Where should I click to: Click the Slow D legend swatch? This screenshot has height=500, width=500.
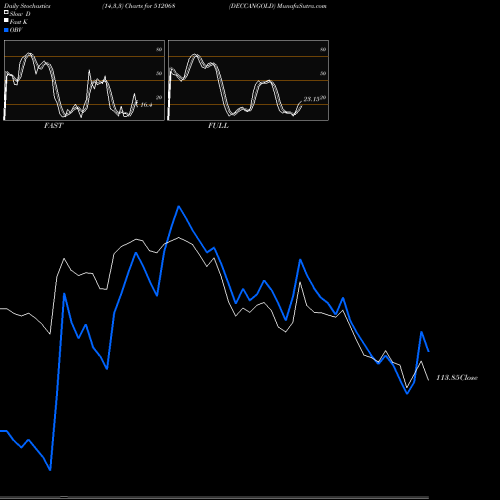coord(6,12)
